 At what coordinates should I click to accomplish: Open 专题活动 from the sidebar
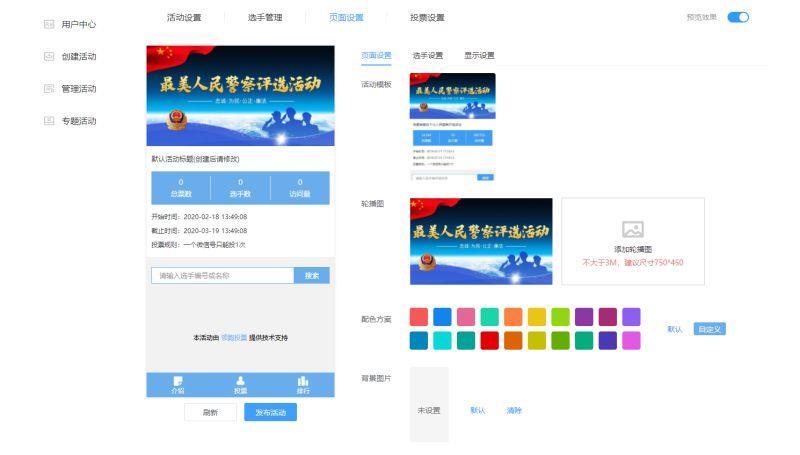click(x=78, y=121)
